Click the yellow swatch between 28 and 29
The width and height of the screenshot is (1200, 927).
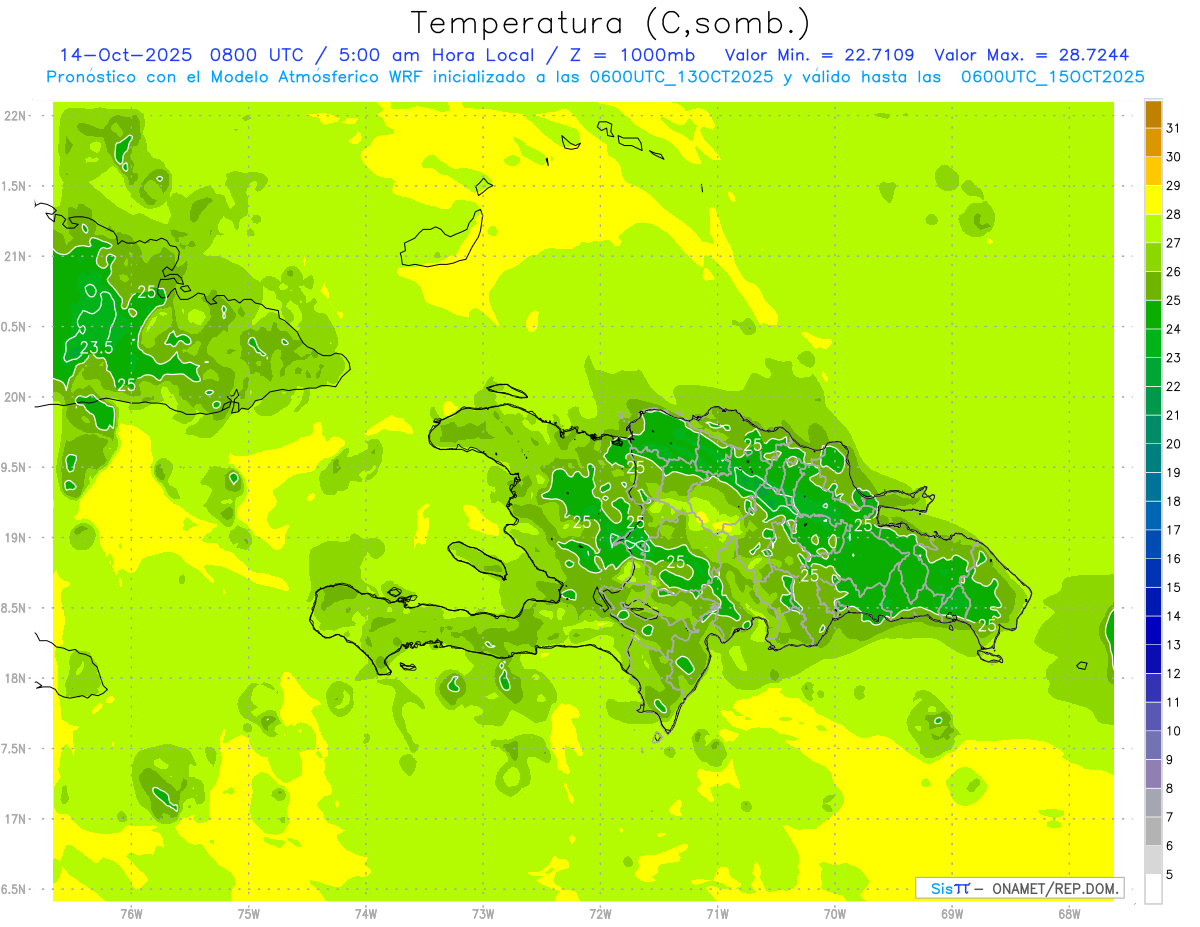(1153, 200)
